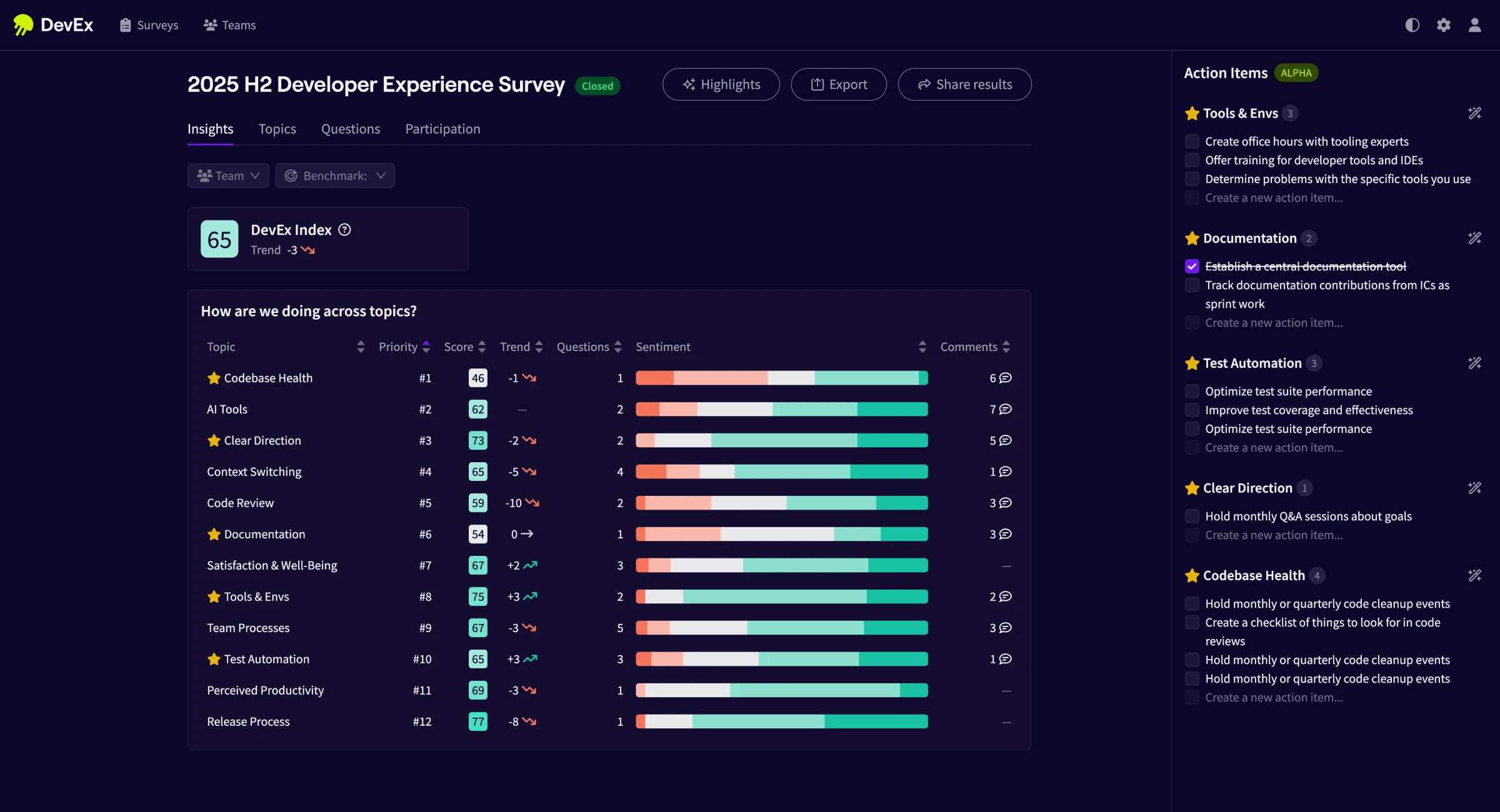The image size is (1500, 812).
Task: Open settings via the gear icon
Action: click(1443, 25)
